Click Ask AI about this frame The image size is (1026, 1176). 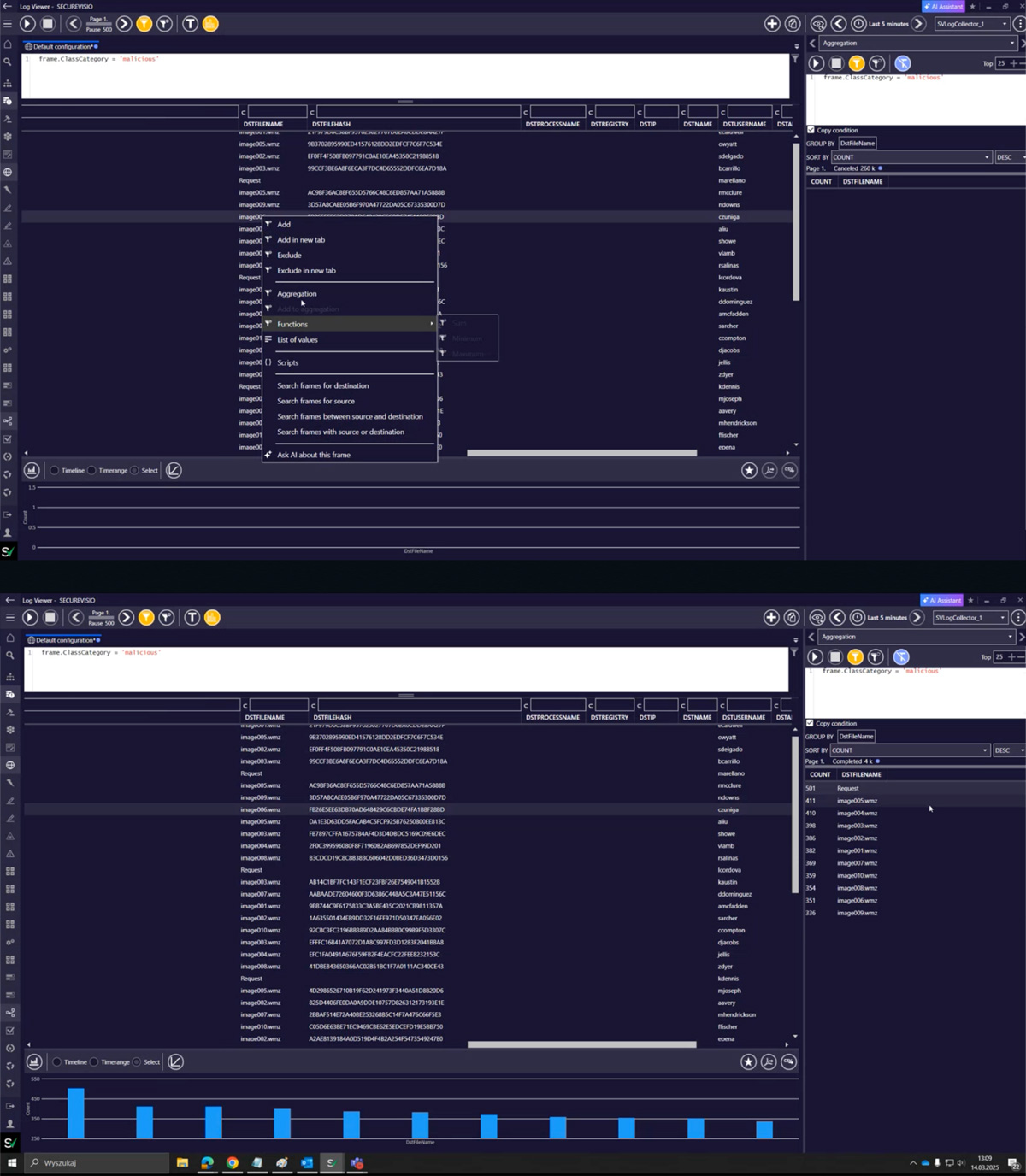[314, 455]
